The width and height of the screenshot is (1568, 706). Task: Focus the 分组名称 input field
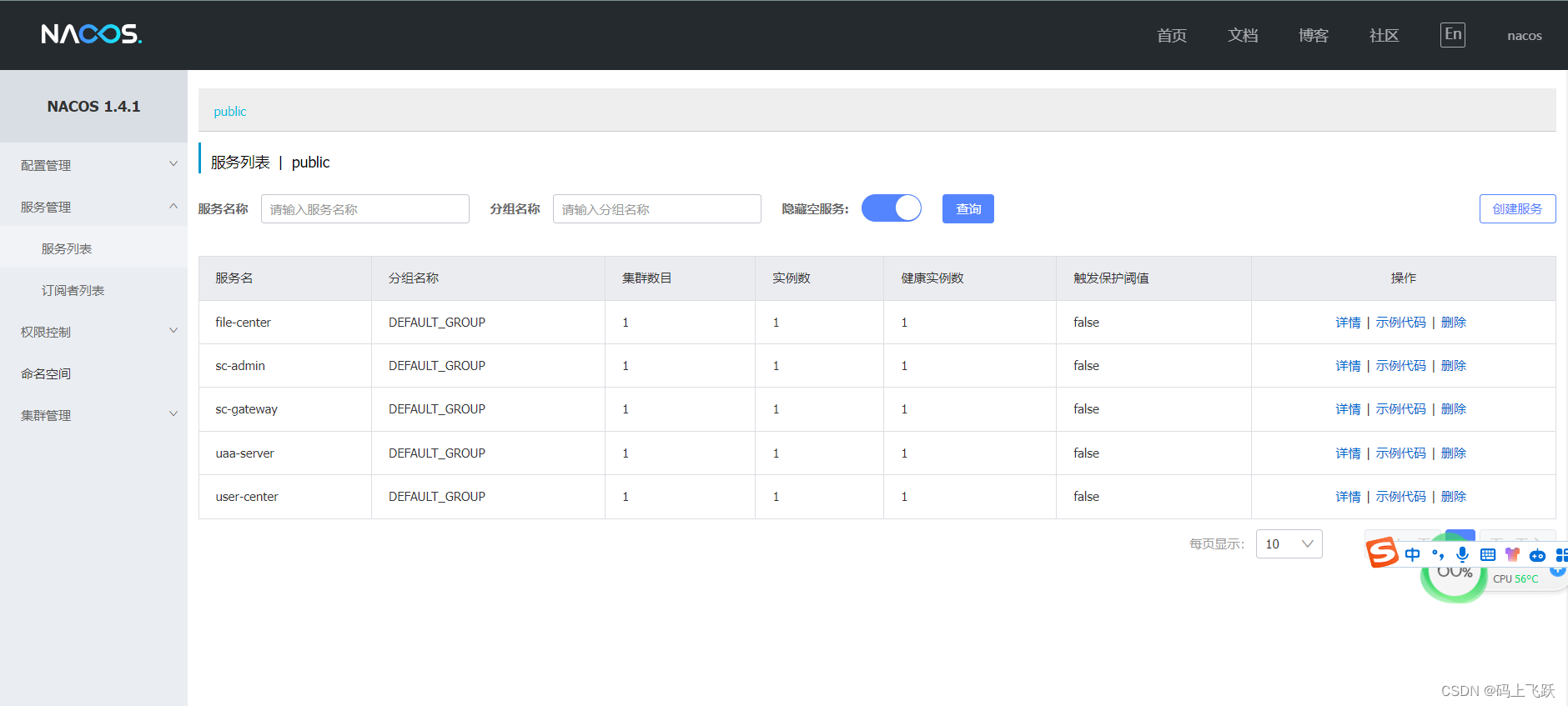[657, 209]
